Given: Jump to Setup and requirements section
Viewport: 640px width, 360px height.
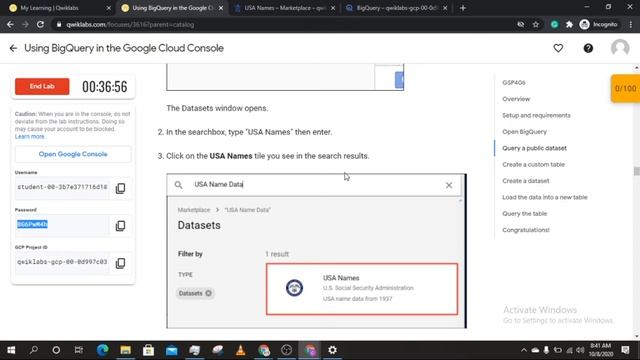Looking at the screenshot, I should coord(536,115).
